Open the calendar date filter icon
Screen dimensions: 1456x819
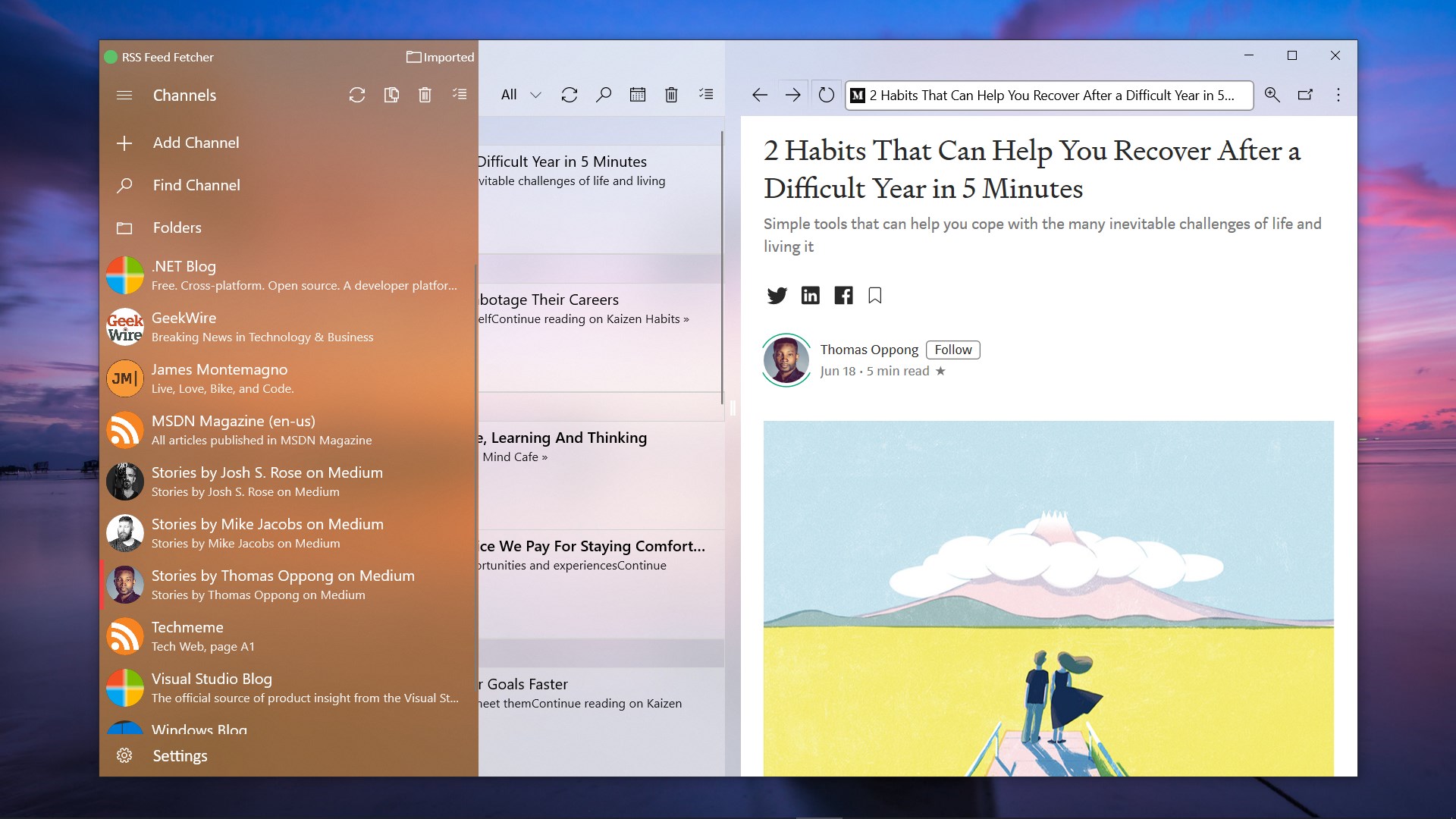[638, 95]
